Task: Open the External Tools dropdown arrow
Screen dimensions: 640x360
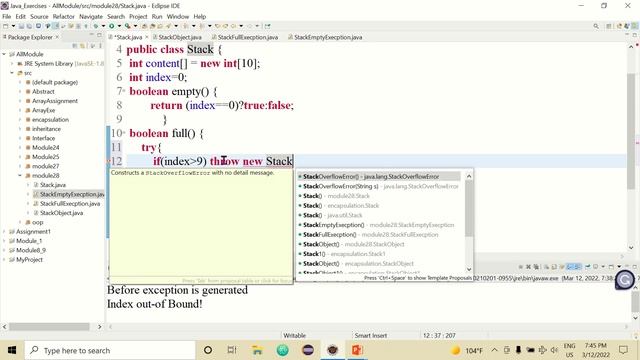Action: pyautogui.click(x=136, y=26)
